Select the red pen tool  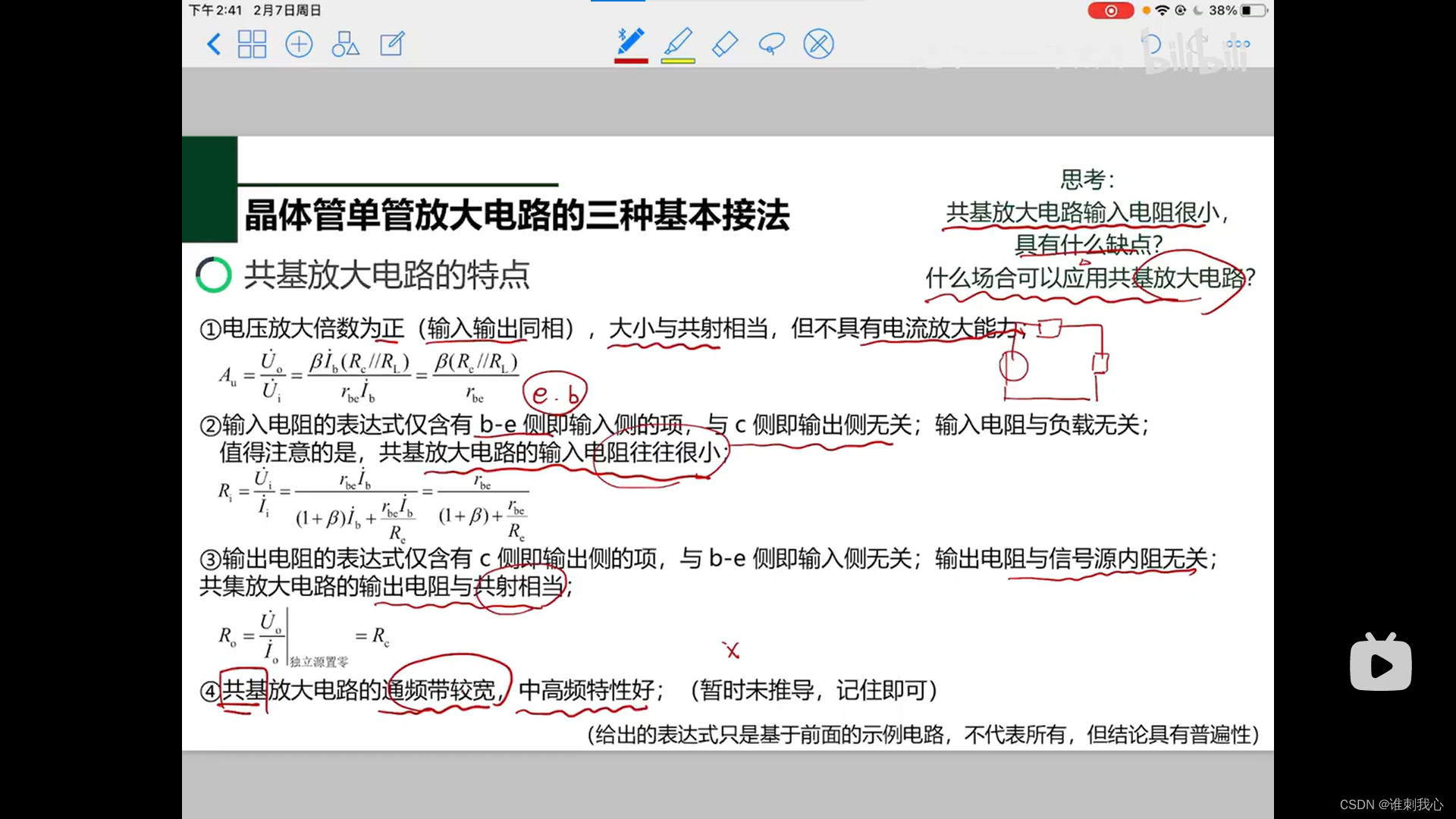pyautogui.click(x=630, y=41)
